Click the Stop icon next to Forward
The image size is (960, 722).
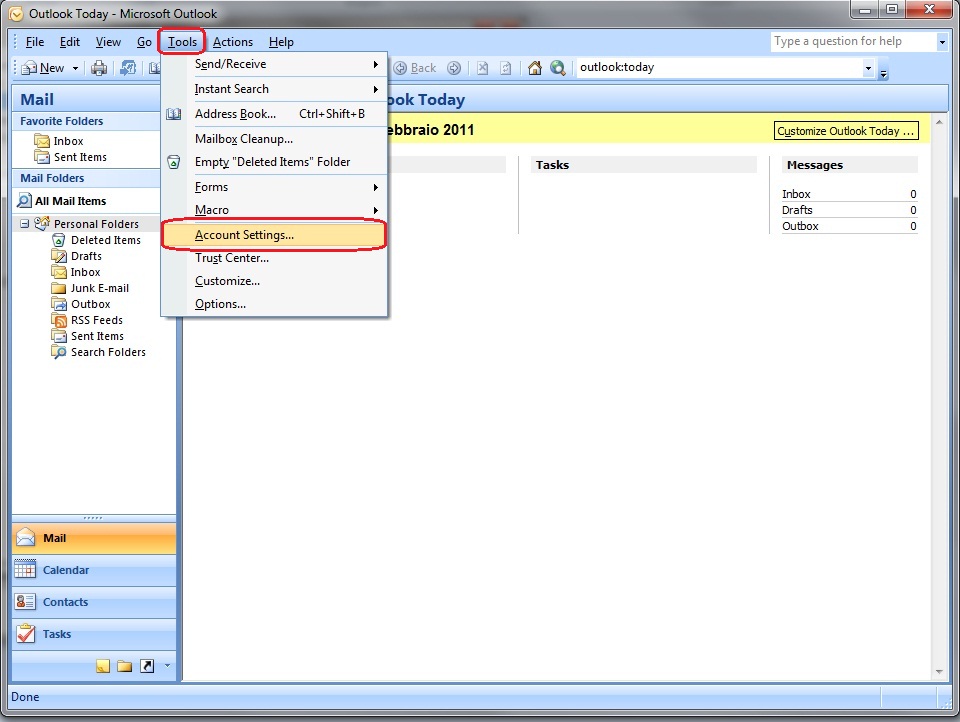pyautogui.click(x=482, y=68)
